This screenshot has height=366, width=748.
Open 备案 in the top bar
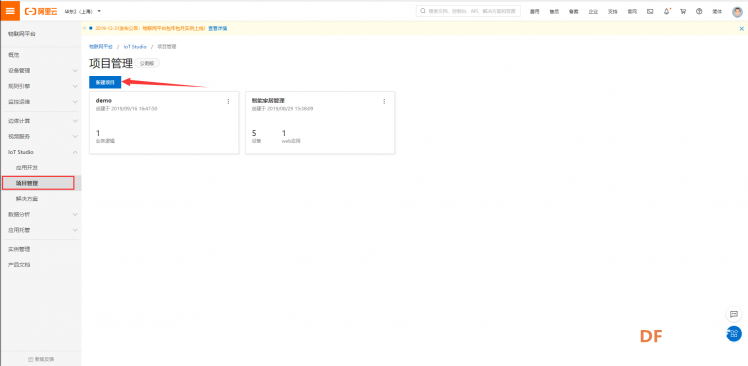click(x=573, y=11)
